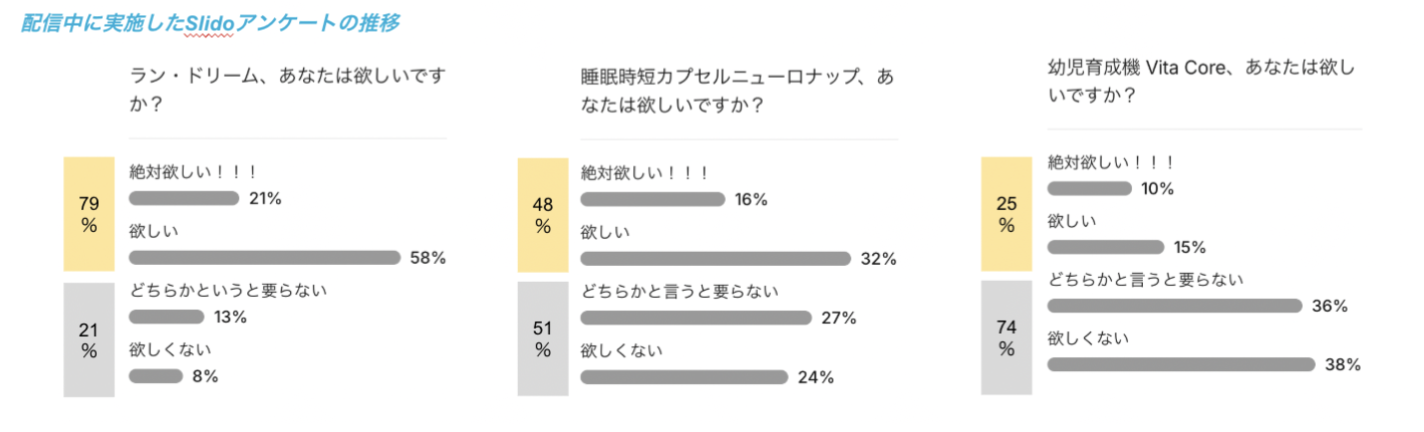
Task: Select the 10% 絶対欲しい bar in the Vita Core poll
Action: click(1089, 189)
